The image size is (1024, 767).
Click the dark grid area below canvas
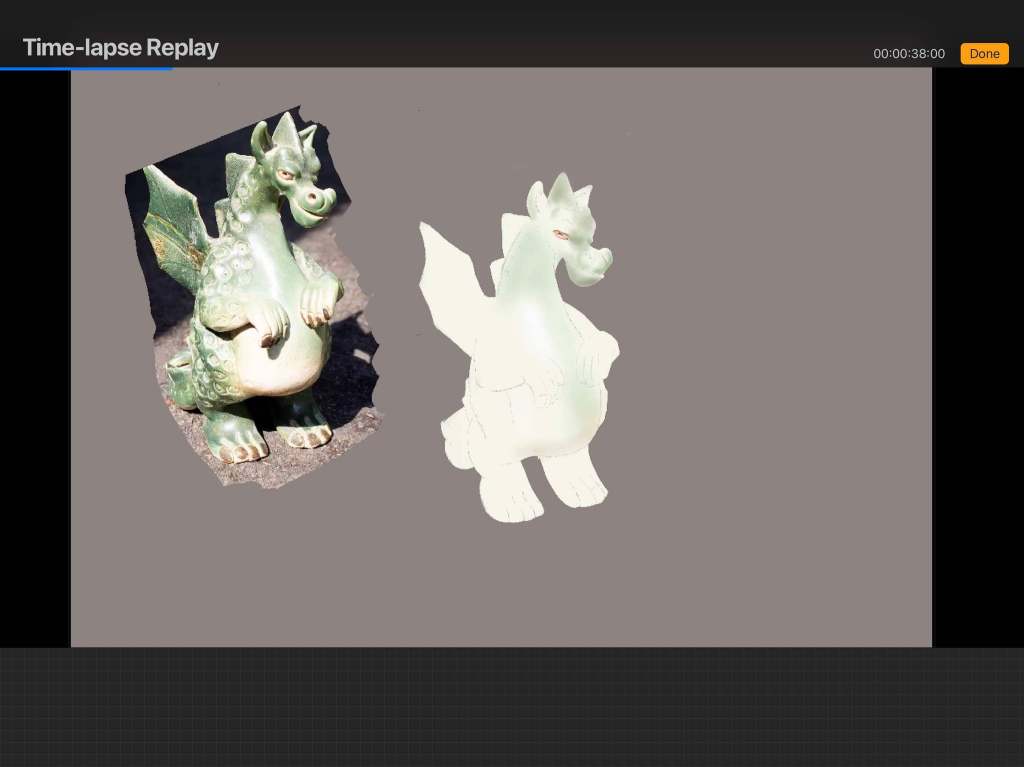(512, 707)
